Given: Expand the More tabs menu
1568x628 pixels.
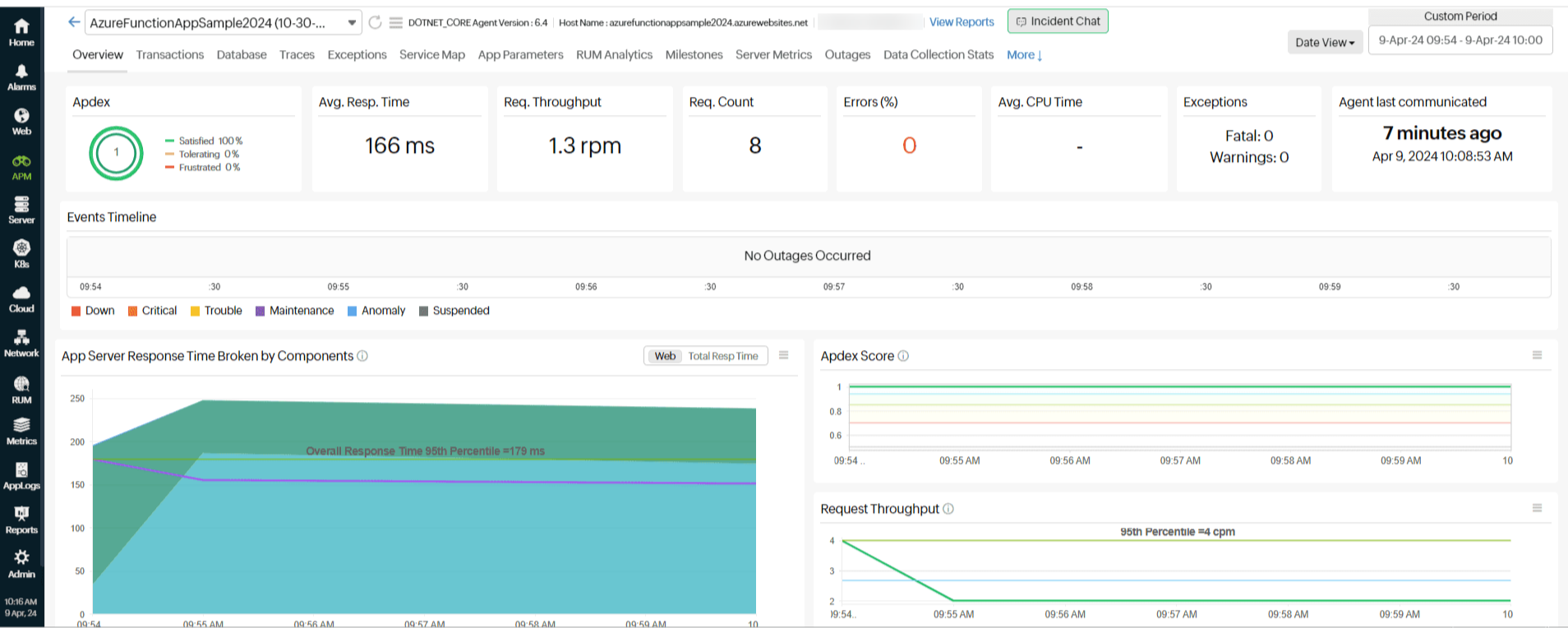Looking at the screenshot, I should pos(1024,55).
